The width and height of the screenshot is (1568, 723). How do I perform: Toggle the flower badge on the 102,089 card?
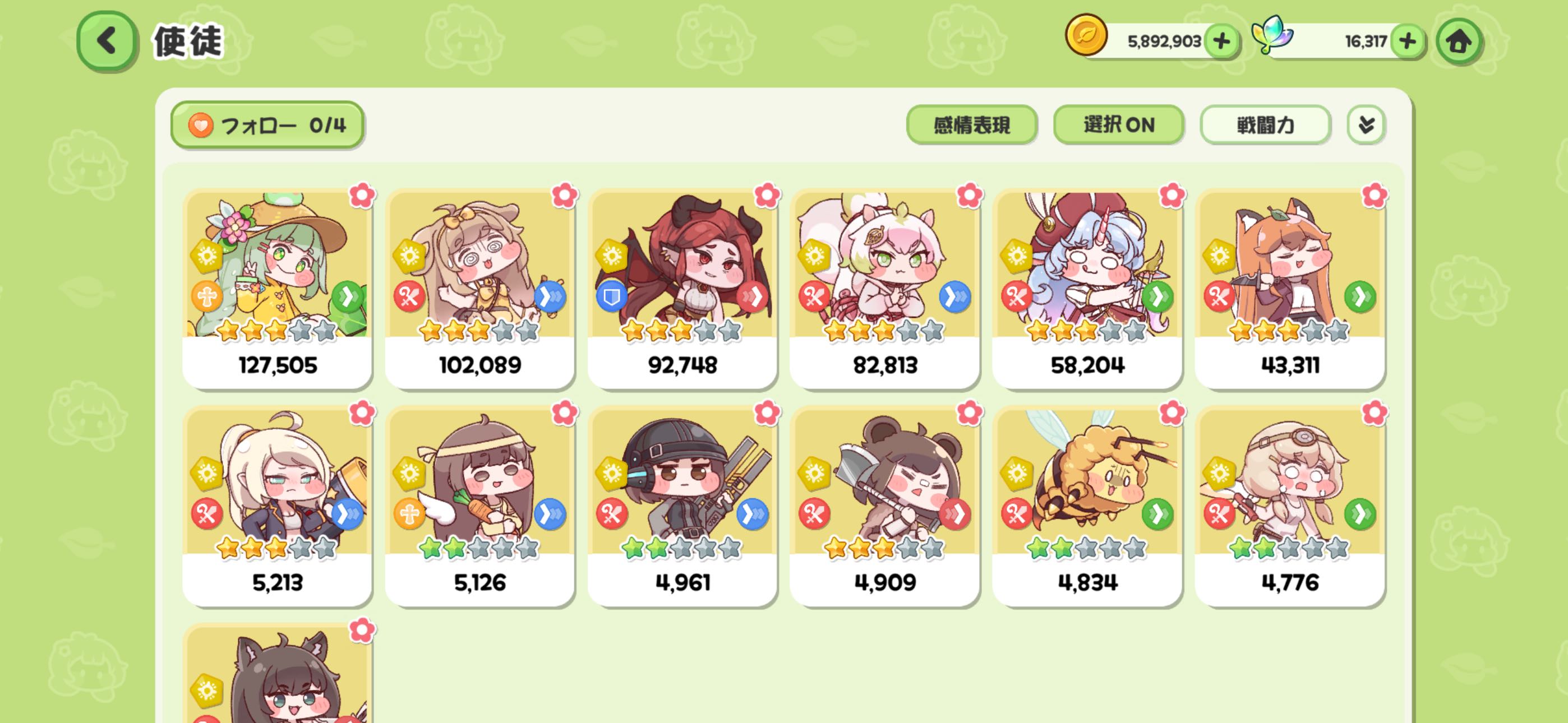coord(564,196)
